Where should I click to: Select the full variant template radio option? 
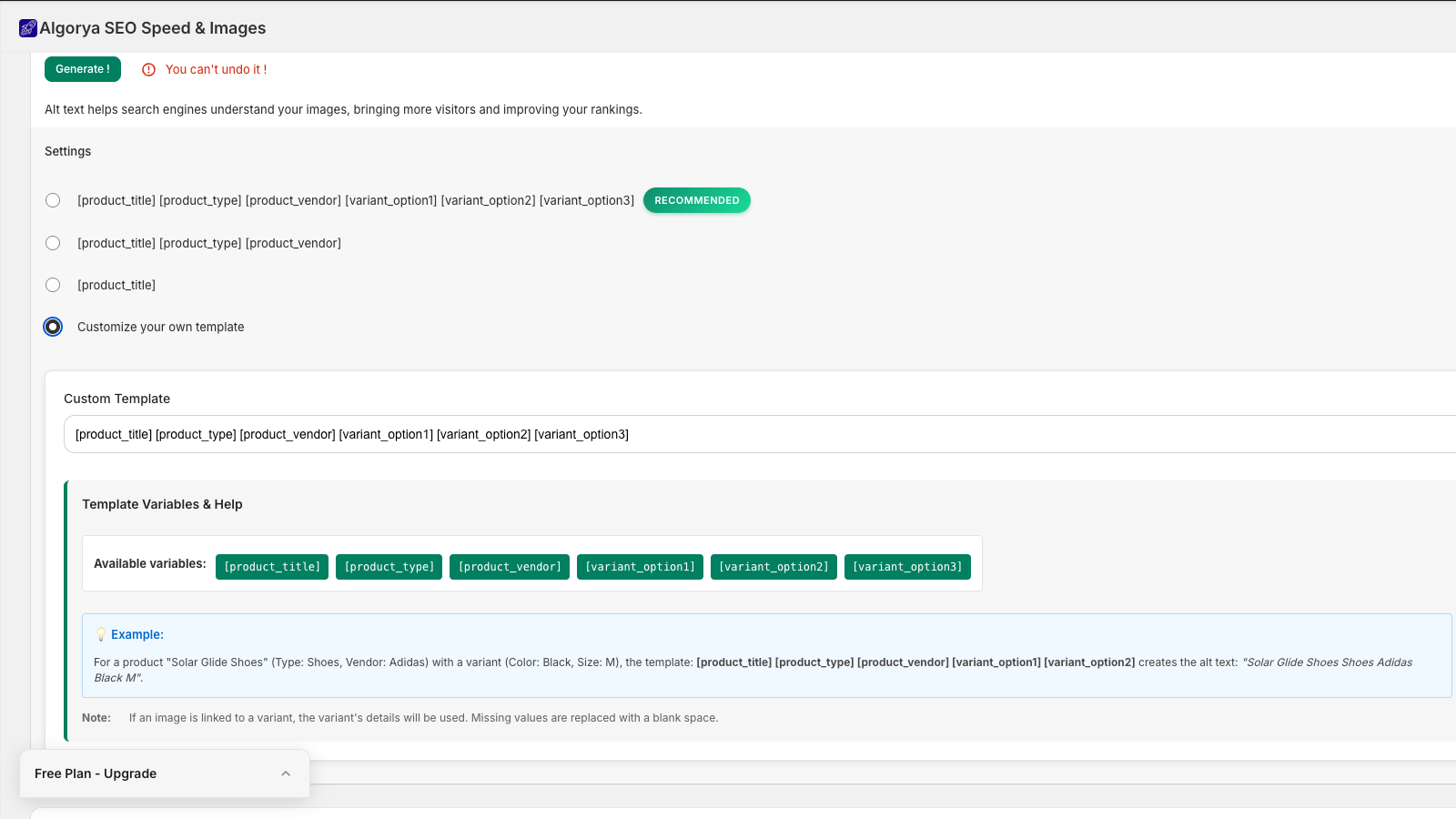[53, 200]
